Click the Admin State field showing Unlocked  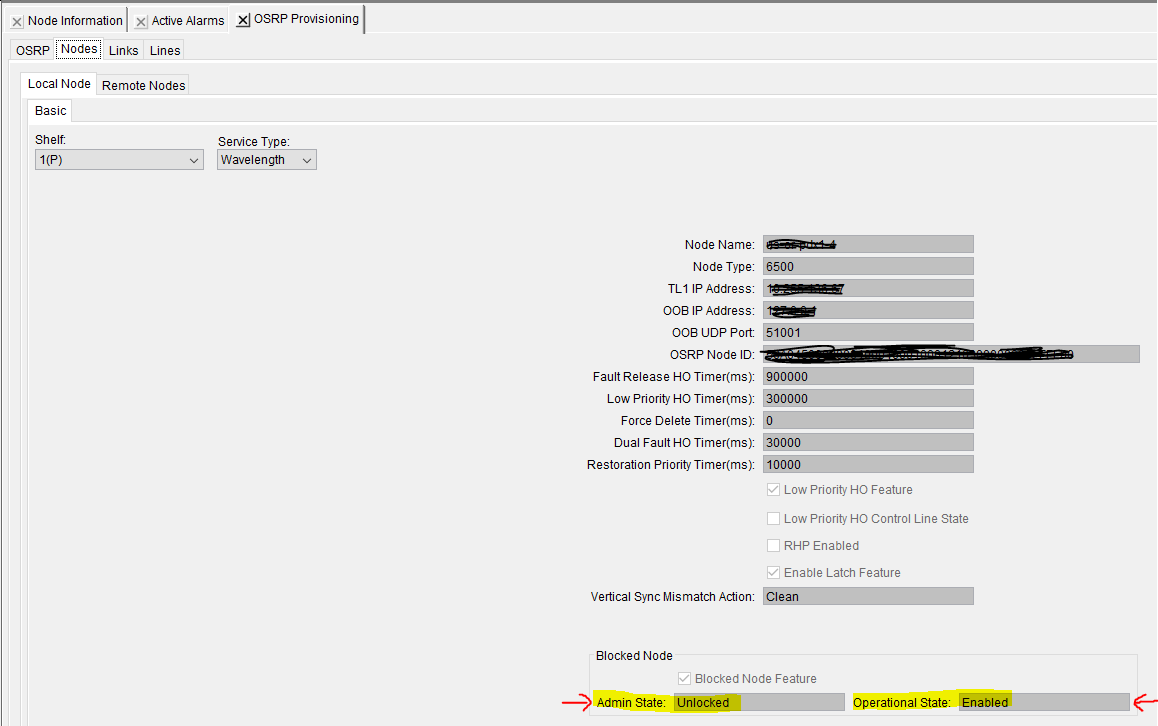[759, 702]
